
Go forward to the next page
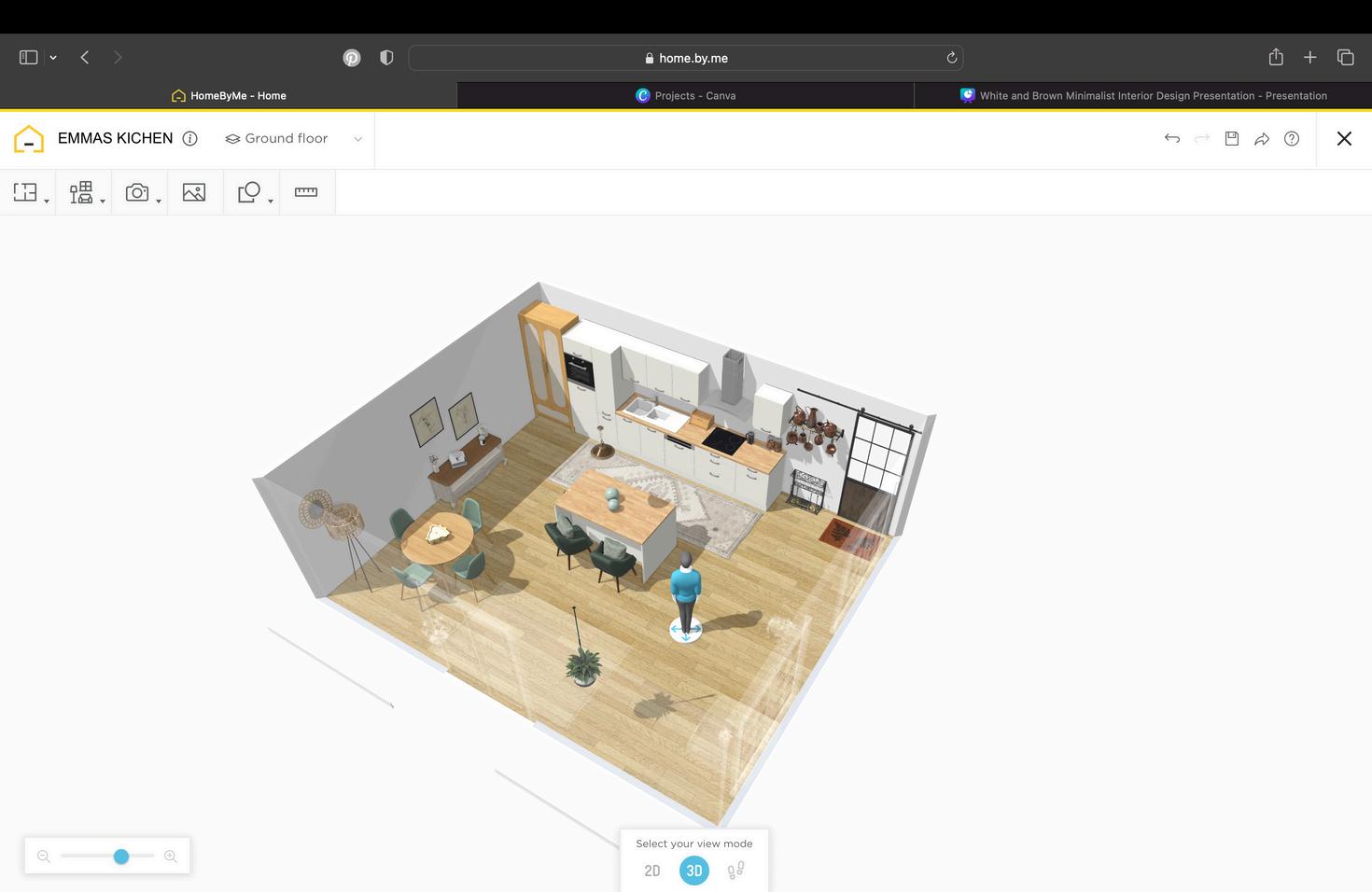tap(118, 58)
